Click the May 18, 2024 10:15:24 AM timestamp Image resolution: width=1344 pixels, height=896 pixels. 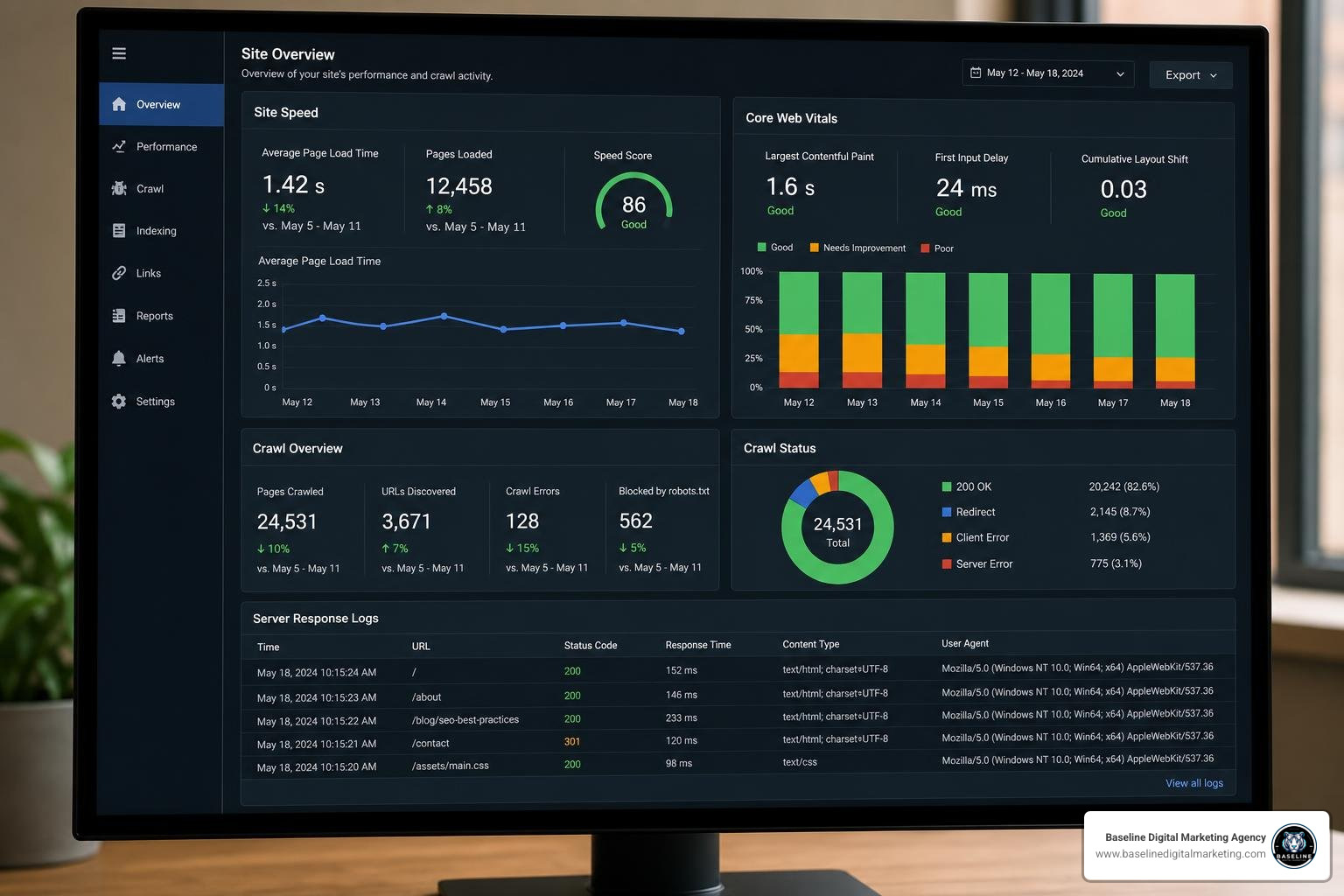point(317,673)
